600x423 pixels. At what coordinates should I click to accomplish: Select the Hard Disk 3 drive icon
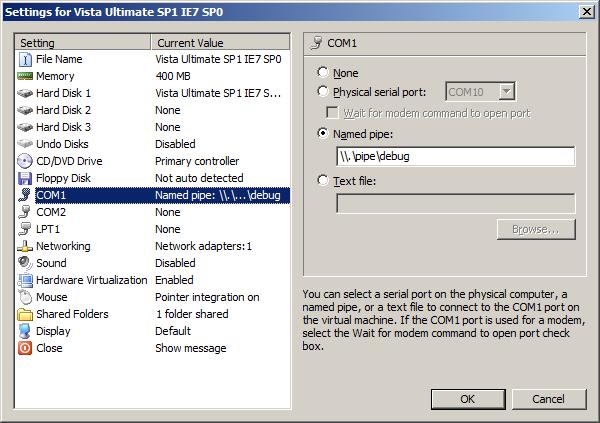click(x=25, y=127)
